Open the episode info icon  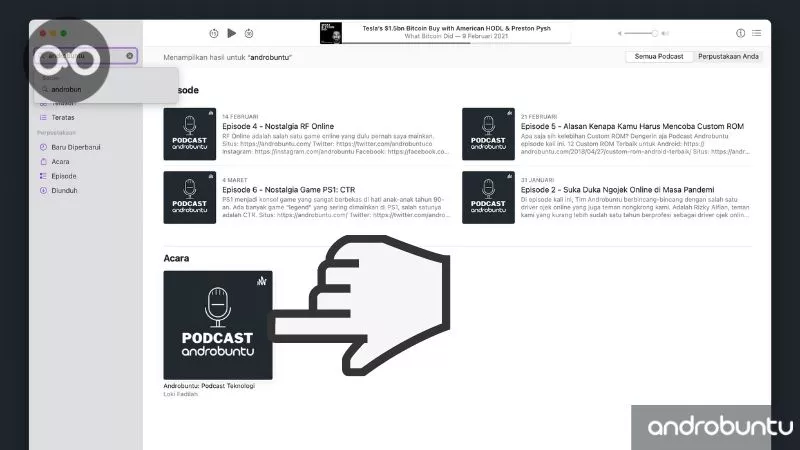[740, 33]
